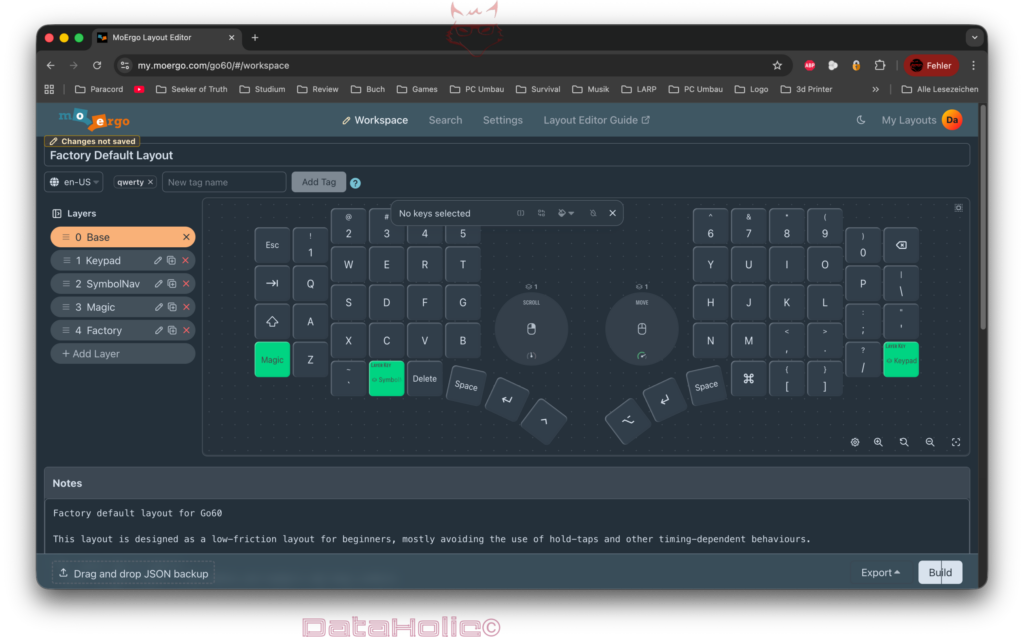Click the fit-to-screen icon in canvas corner
This screenshot has width=1024, height=637.
click(x=956, y=442)
